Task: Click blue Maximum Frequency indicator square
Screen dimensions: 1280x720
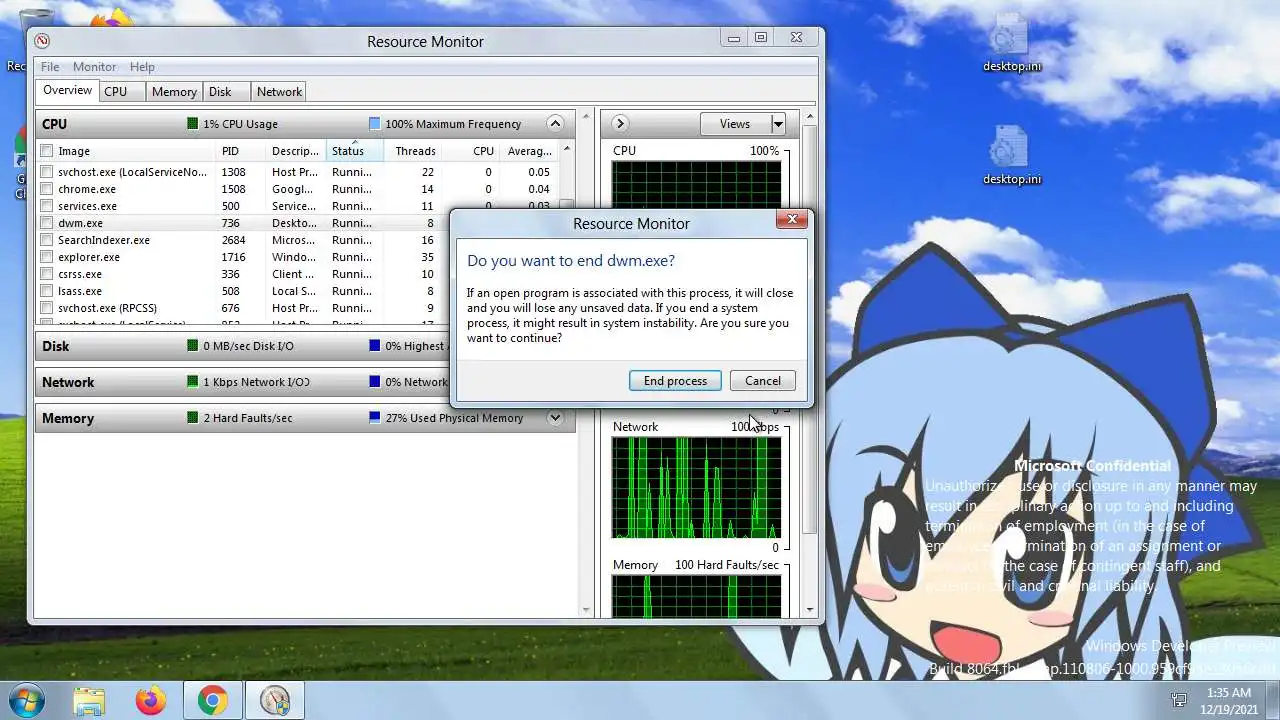Action: tap(375, 124)
